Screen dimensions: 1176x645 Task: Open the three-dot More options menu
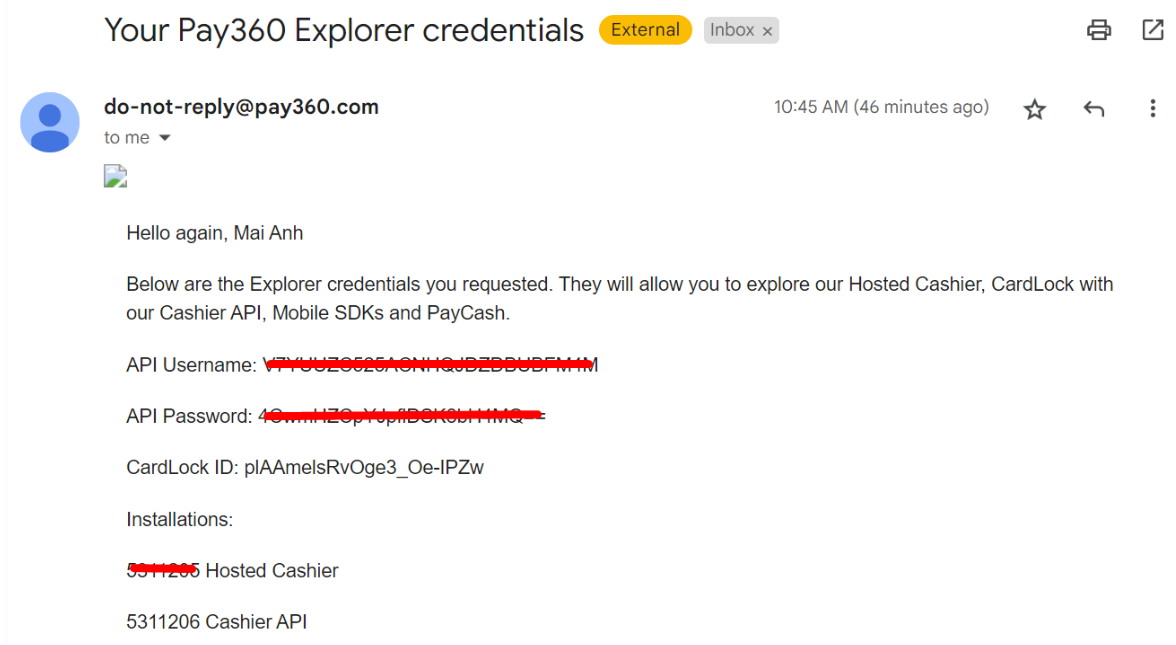tap(1153, 109)
